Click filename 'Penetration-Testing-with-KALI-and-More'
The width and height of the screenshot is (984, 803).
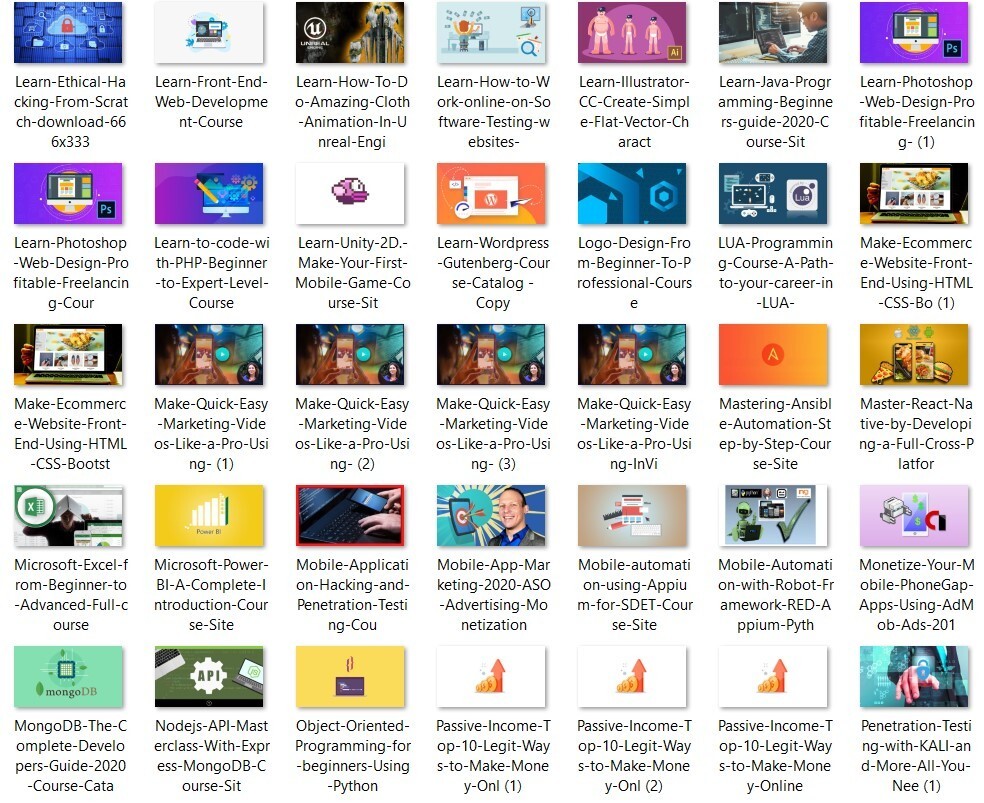point(916,756)
